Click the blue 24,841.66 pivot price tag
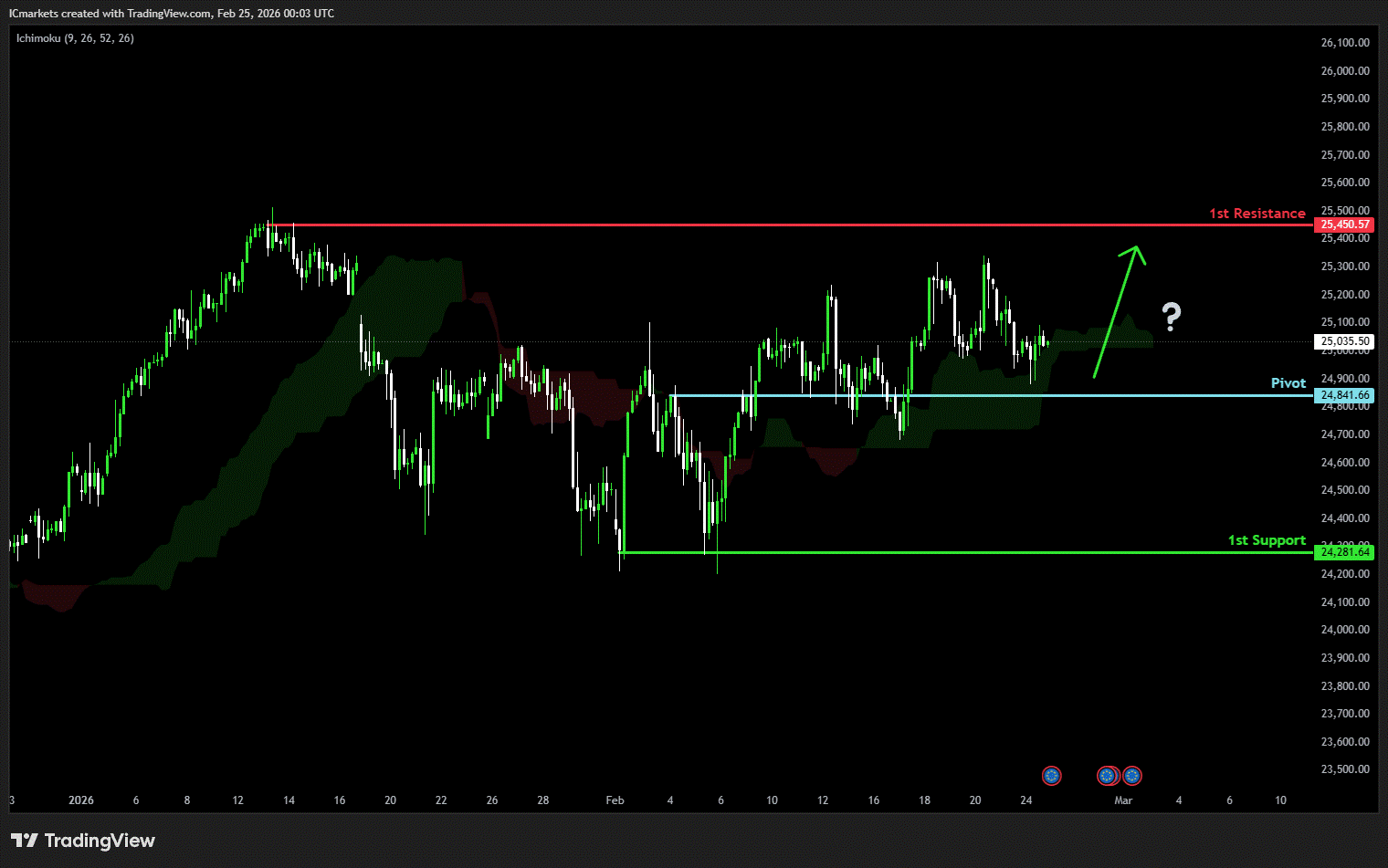The height and width of the screenshot is (868, 1388). [x=1345, y=395]
